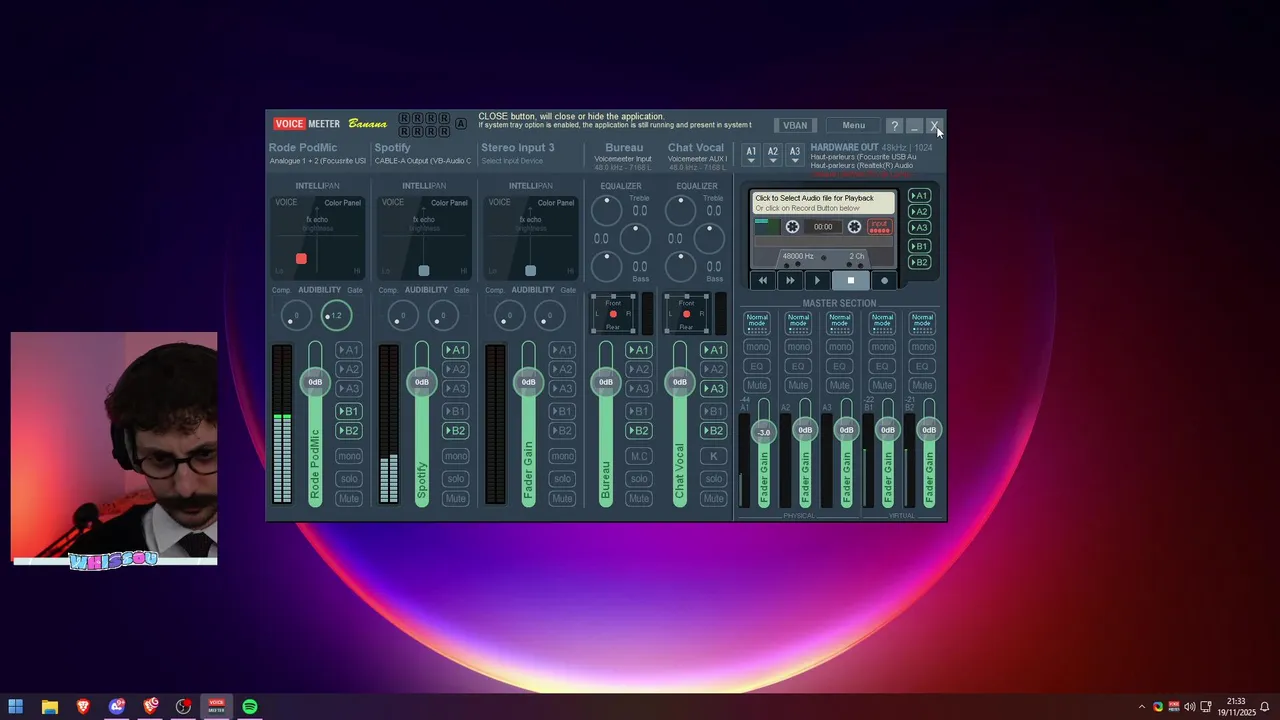Open the A3 hardware output device dropdown
The height and width of the screenshot is (720, 1280).
tap(795, 155)
